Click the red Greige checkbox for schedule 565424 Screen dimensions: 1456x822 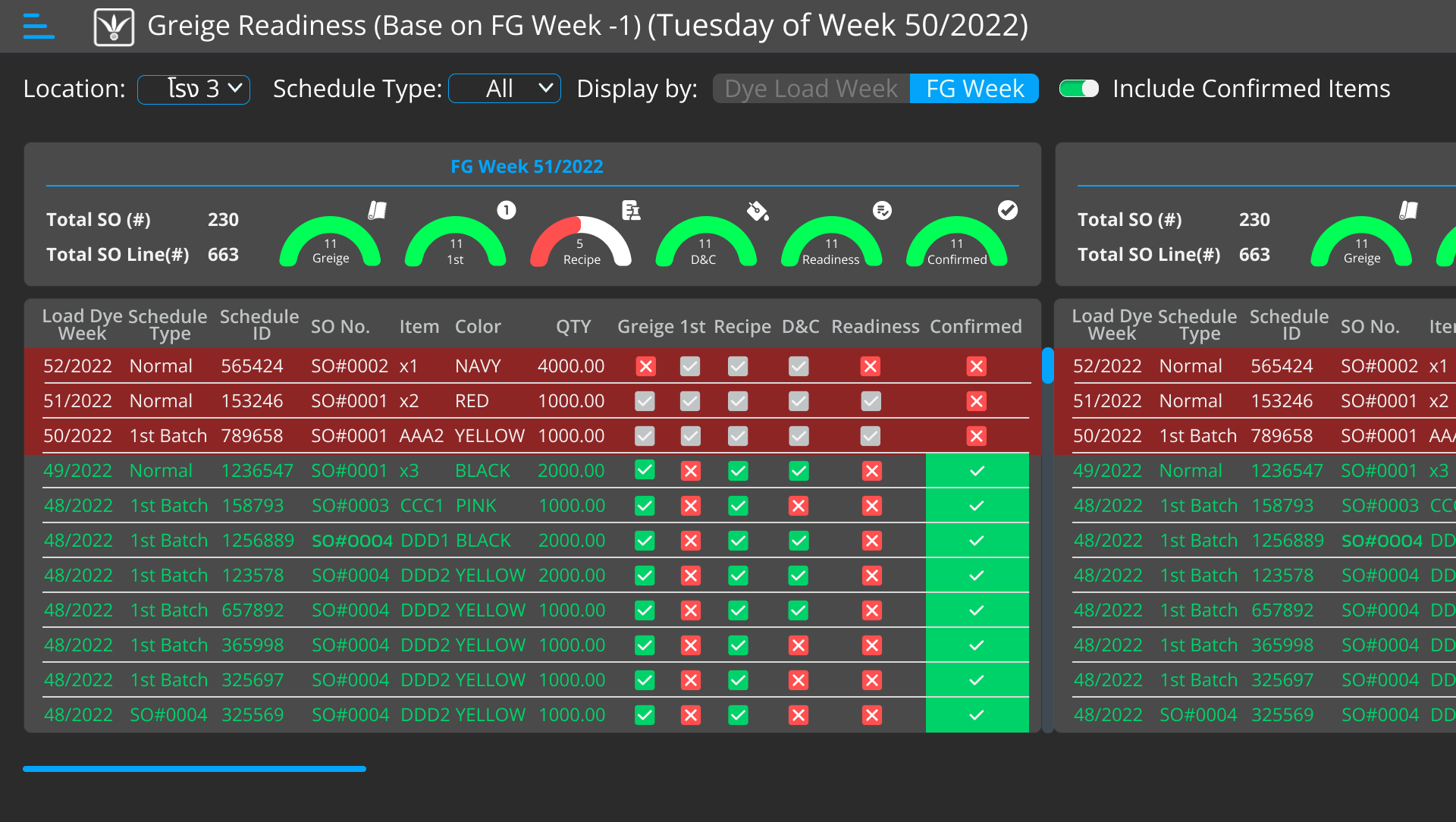point(645,367)
